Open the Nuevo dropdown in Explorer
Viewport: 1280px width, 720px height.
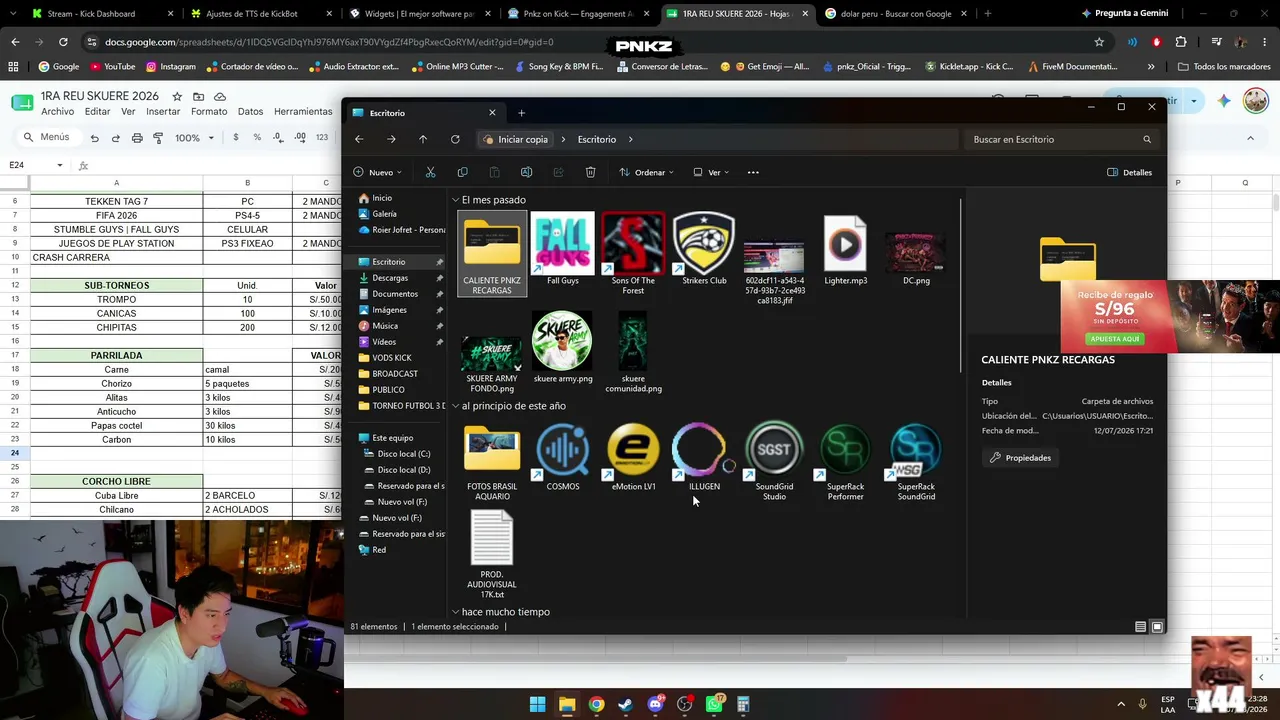pyautogui.click(x=377, y=172)
